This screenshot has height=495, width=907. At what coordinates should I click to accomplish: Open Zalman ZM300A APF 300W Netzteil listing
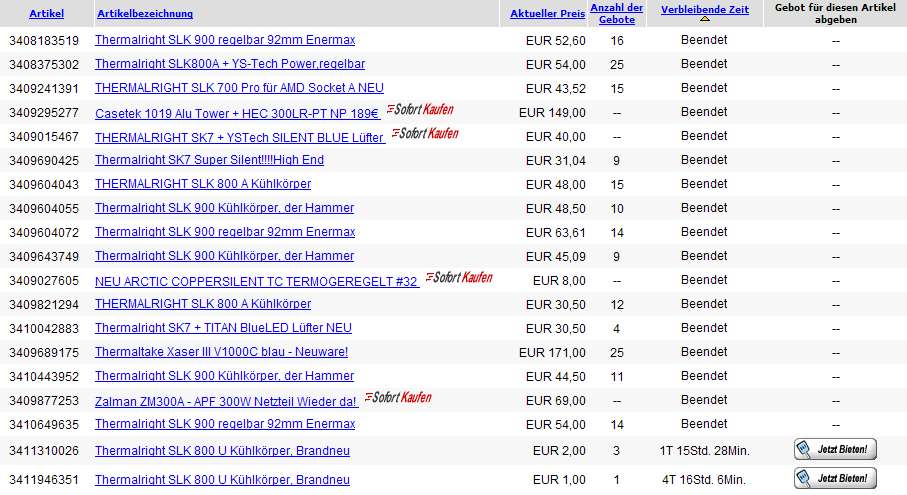(226, 401)
